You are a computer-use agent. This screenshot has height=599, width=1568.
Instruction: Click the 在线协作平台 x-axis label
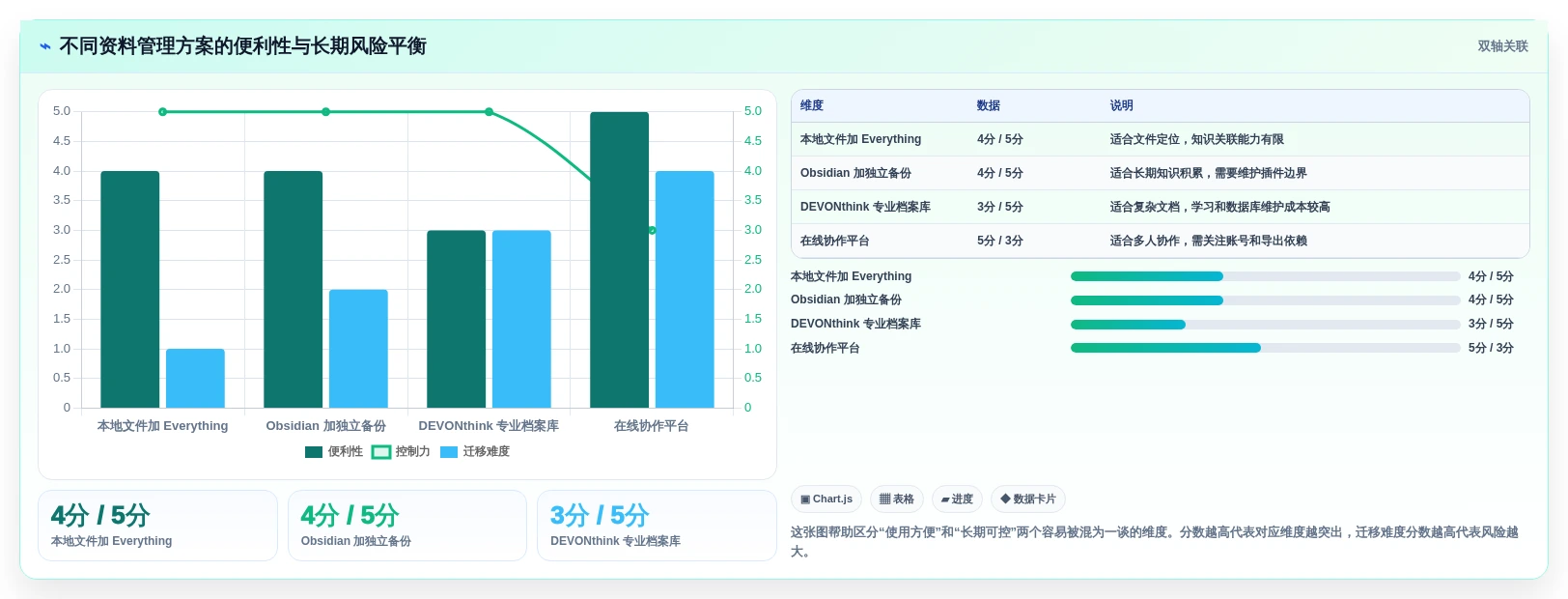[x=652, y=426]
